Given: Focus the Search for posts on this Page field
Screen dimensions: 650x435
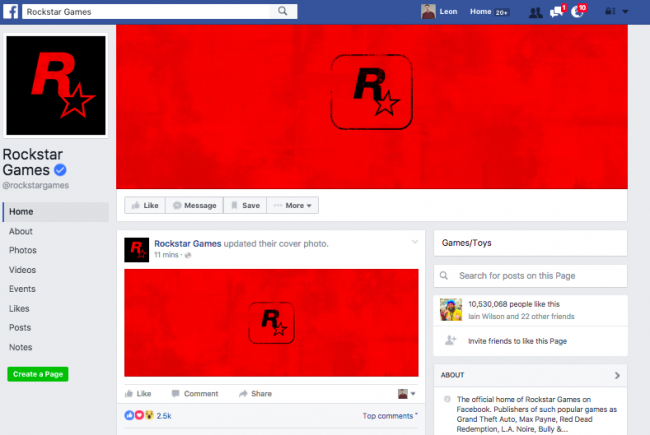Looking at the screenshot, I should click(x=530, y=276).
